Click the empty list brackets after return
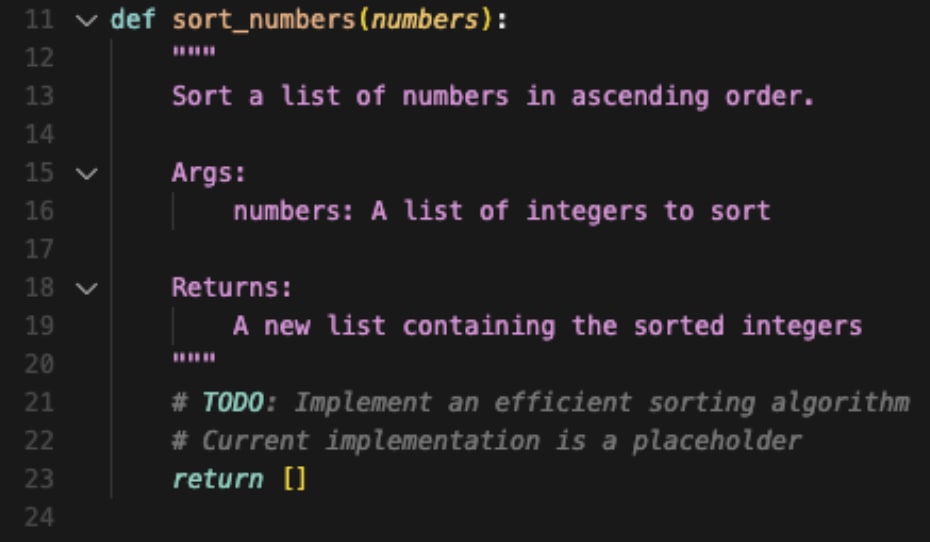930x542 pixels. (294, 480)
